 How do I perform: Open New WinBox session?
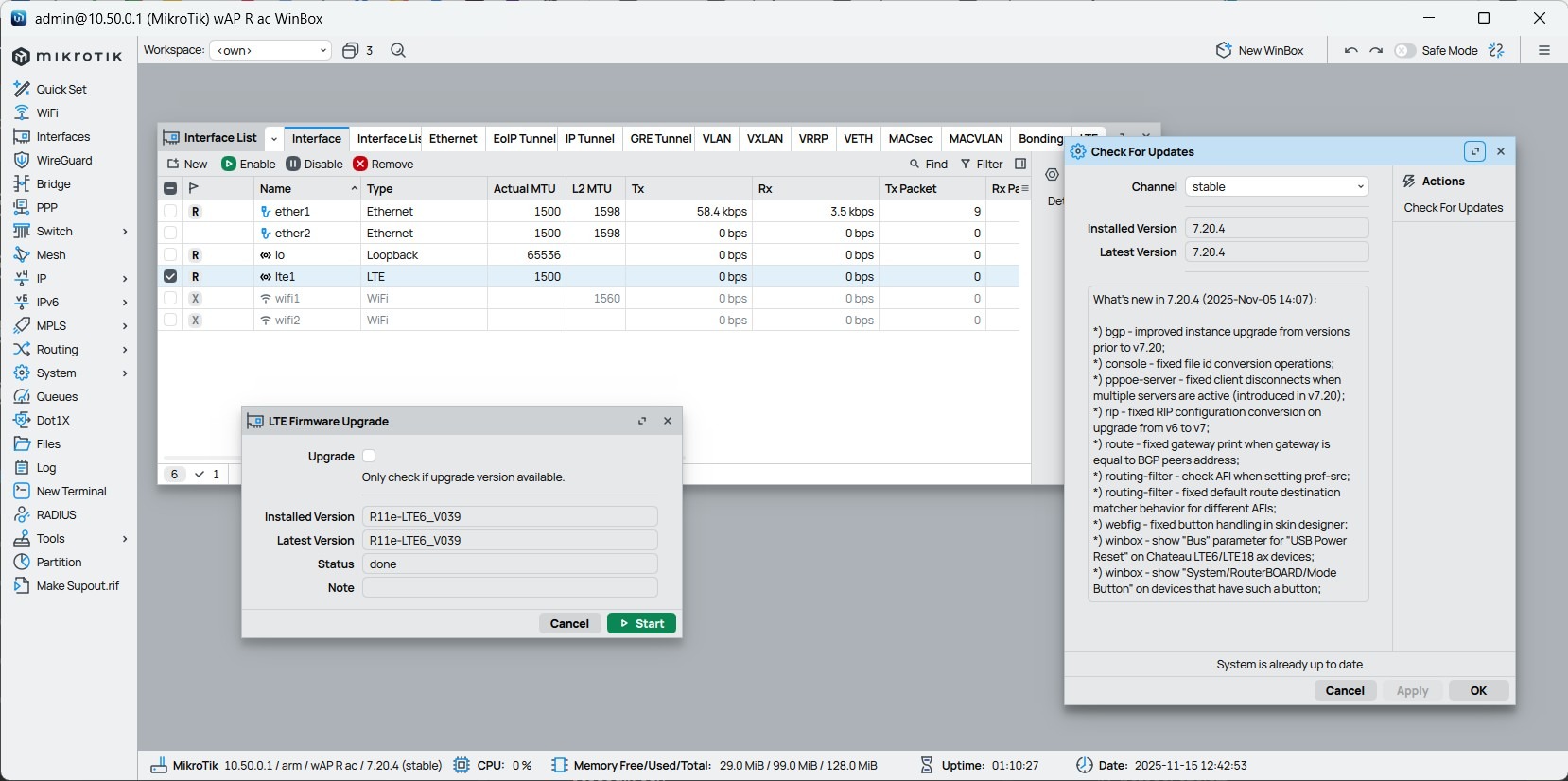(1260, 50)
